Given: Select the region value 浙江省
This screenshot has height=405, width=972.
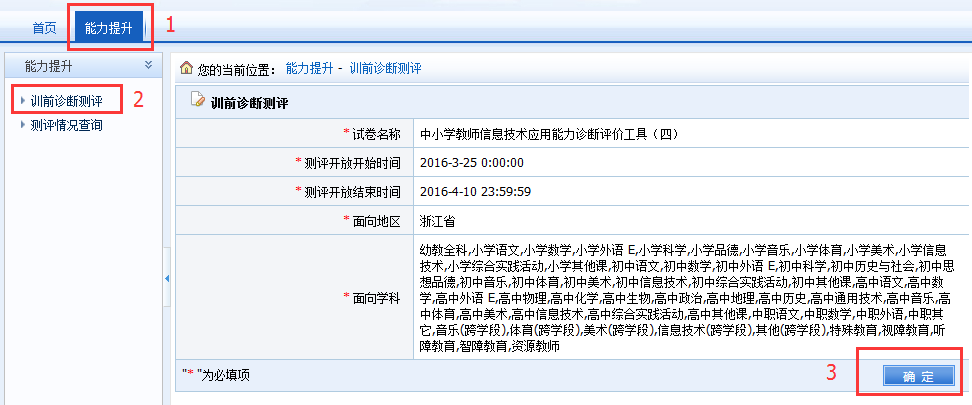Looking at the screenshot, I should point(439,221).
